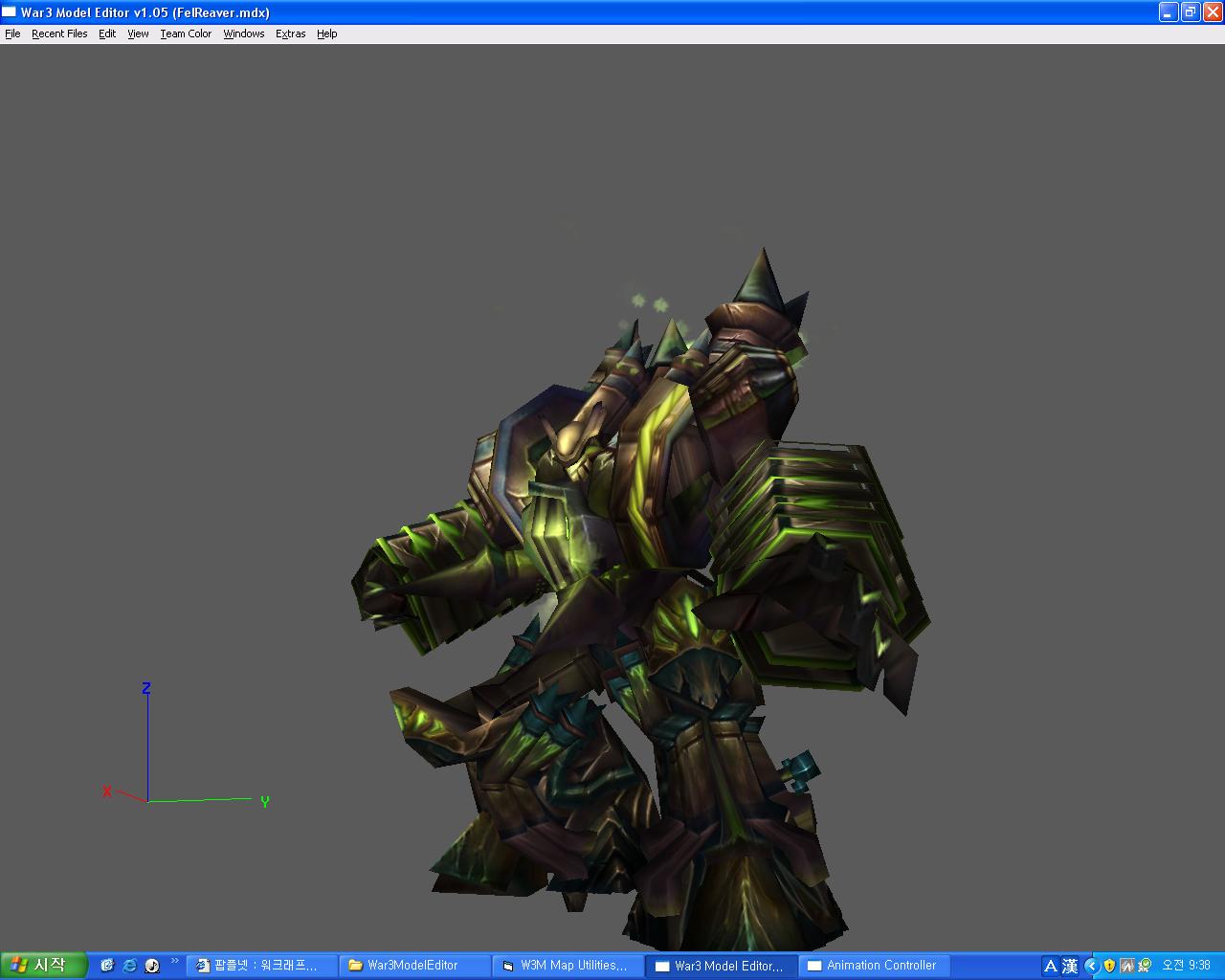1225x980 pixels.
Task: Click the Hanja conversion IME icon
Action: tap(1070, 966)
